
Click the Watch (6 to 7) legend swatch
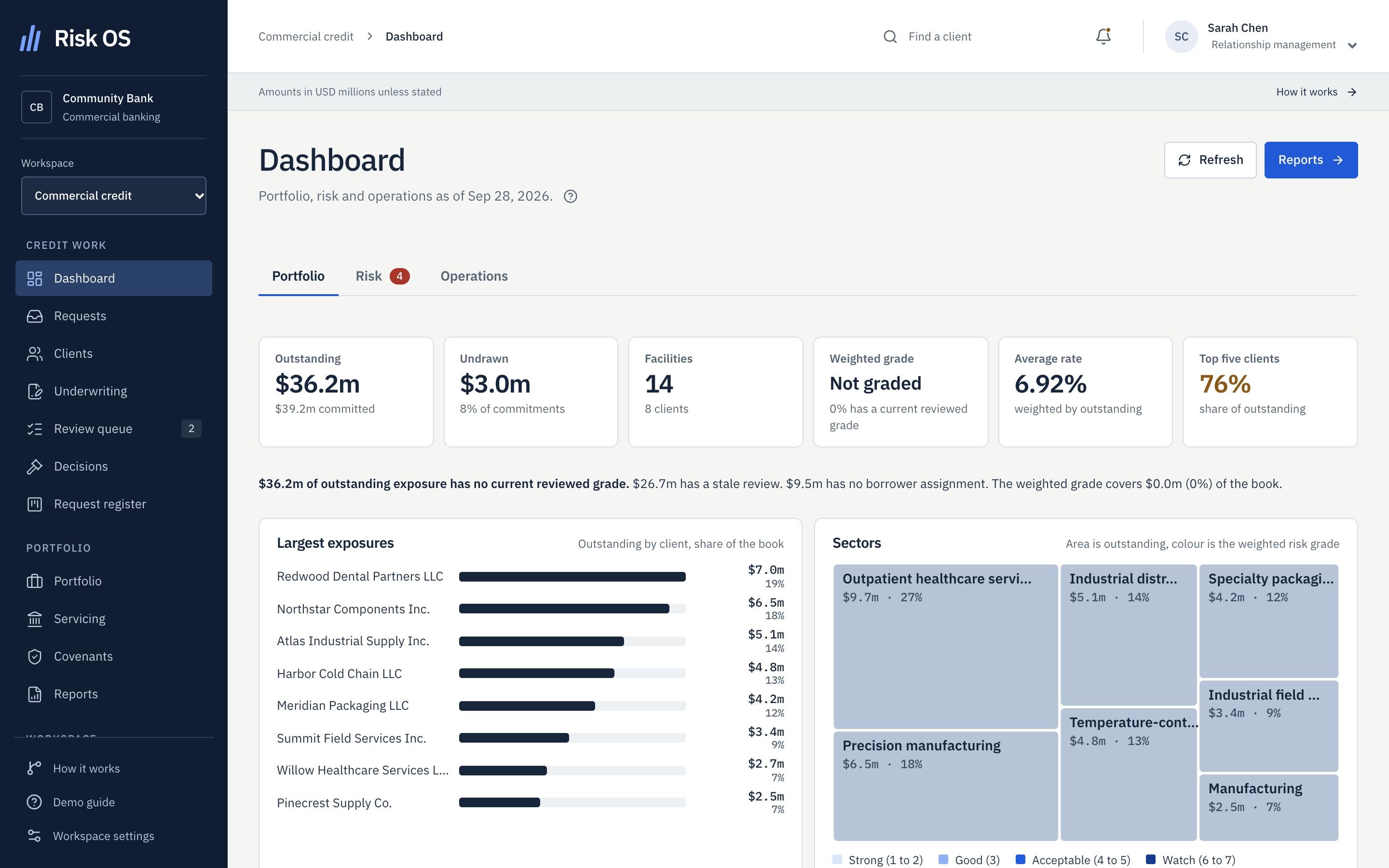pyautogui.click(x=1150, y=859)
